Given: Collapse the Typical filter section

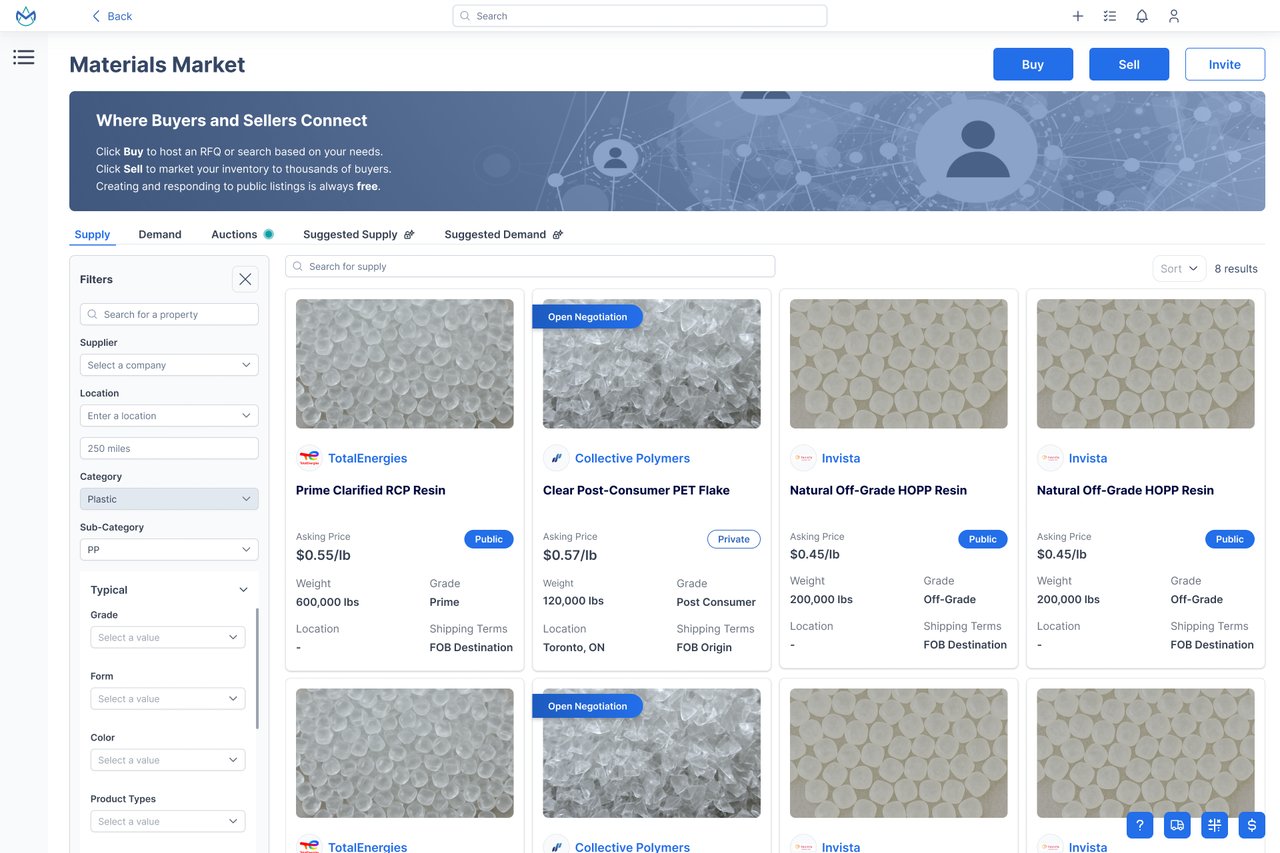Looking at the screenshot, I should pyautogui.click(x=241, y=590).
